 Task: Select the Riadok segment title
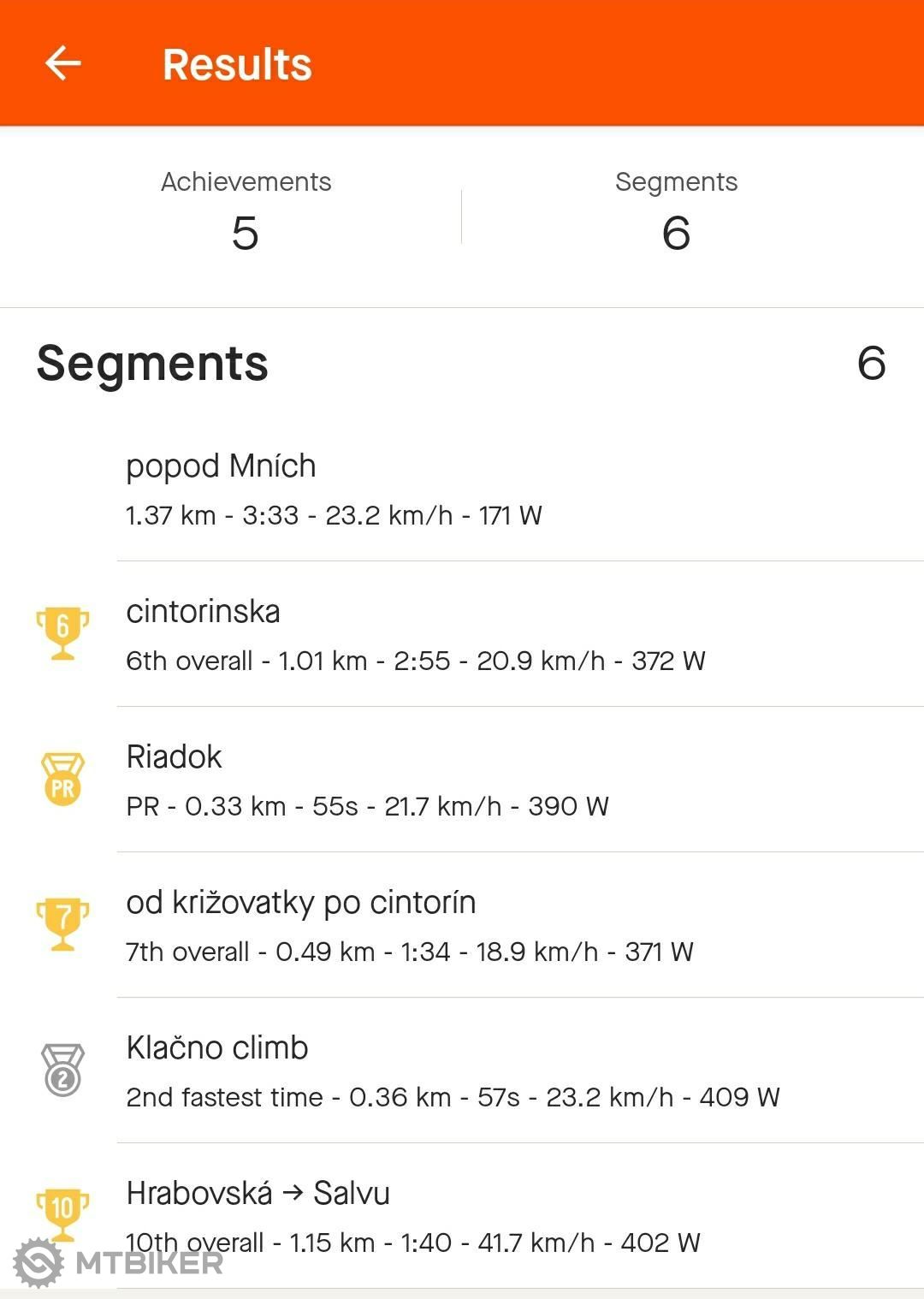click(174, 757)
